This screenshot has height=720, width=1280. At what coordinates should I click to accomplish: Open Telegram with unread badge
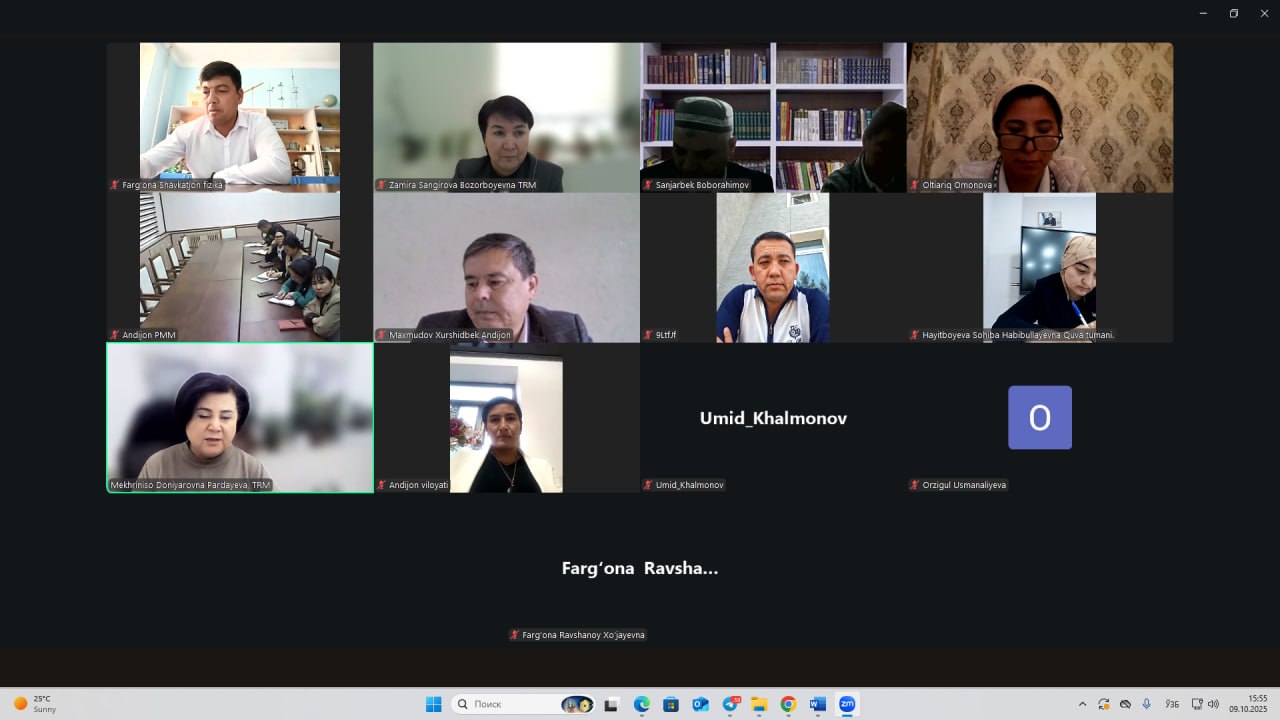730,704
